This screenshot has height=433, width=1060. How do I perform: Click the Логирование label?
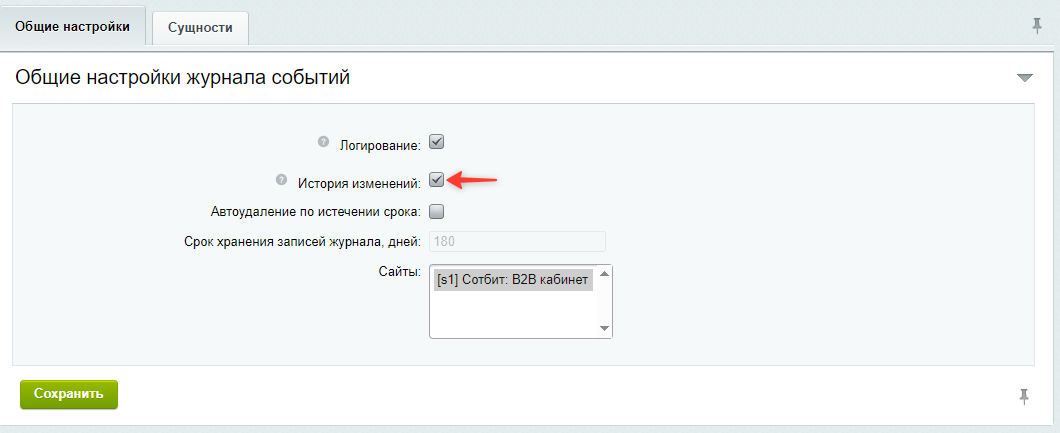tap(381, 145)
